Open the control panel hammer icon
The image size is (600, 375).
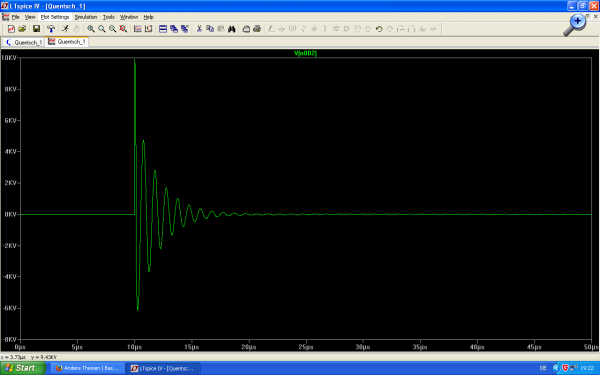click(51, 29)
